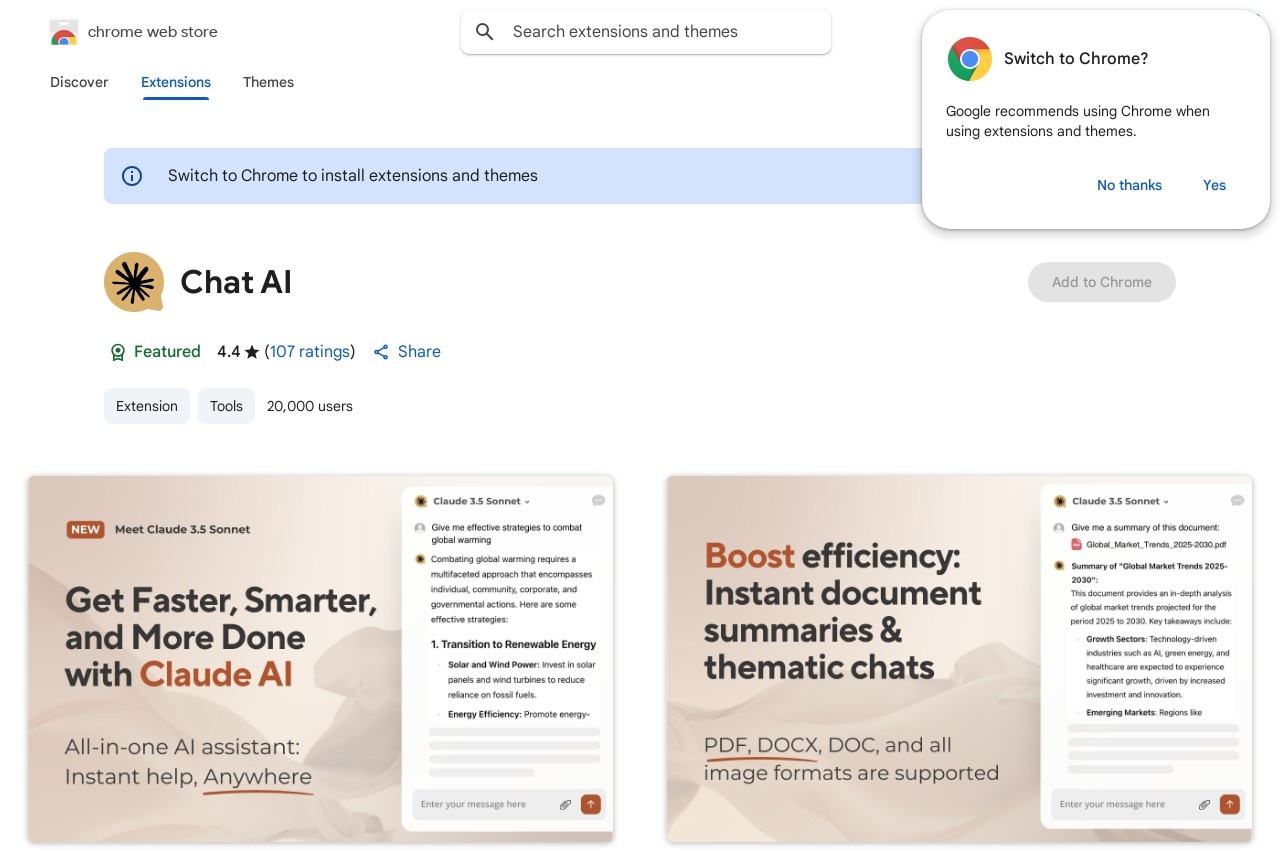This screenshot has height=853, width=1280.
Task: Click the 20,000 users text
Action: click(x=310, y=406)
